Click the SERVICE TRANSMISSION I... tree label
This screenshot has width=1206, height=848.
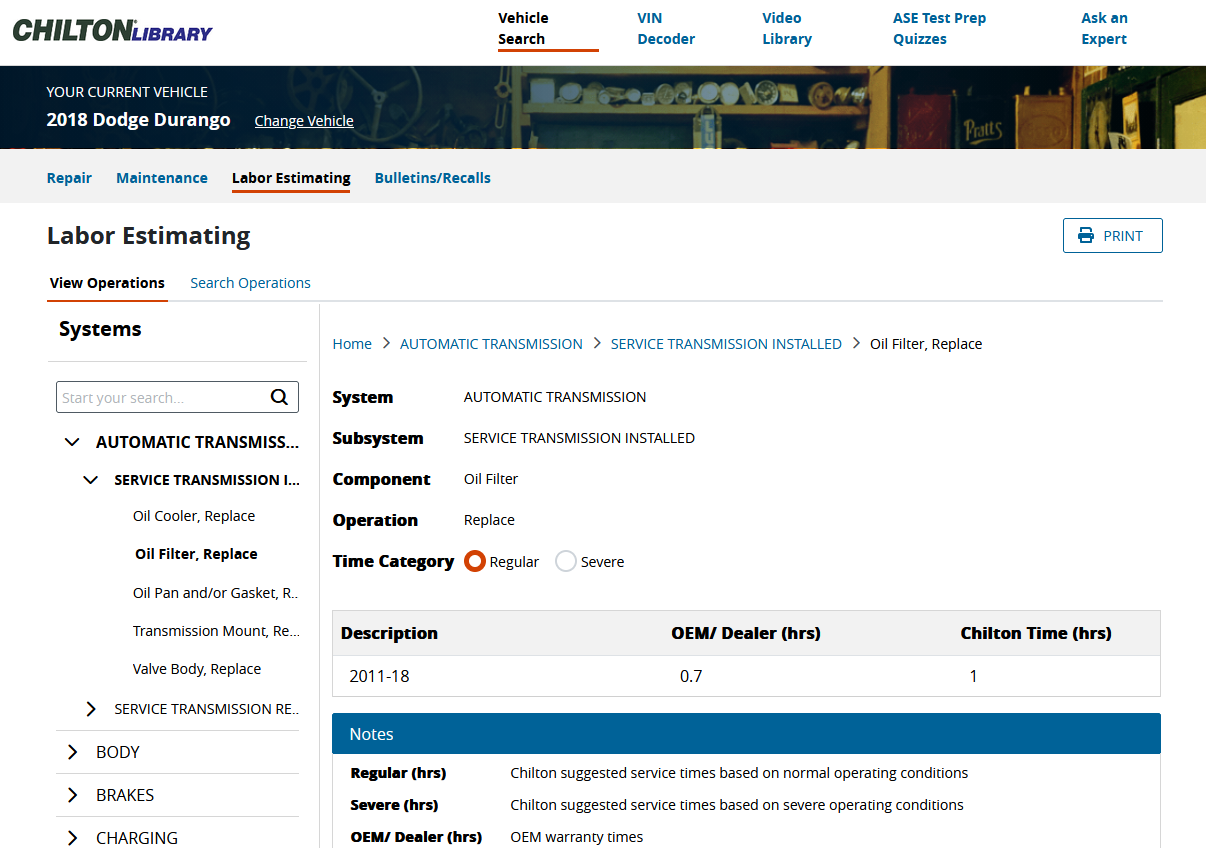tap(207, 480)
